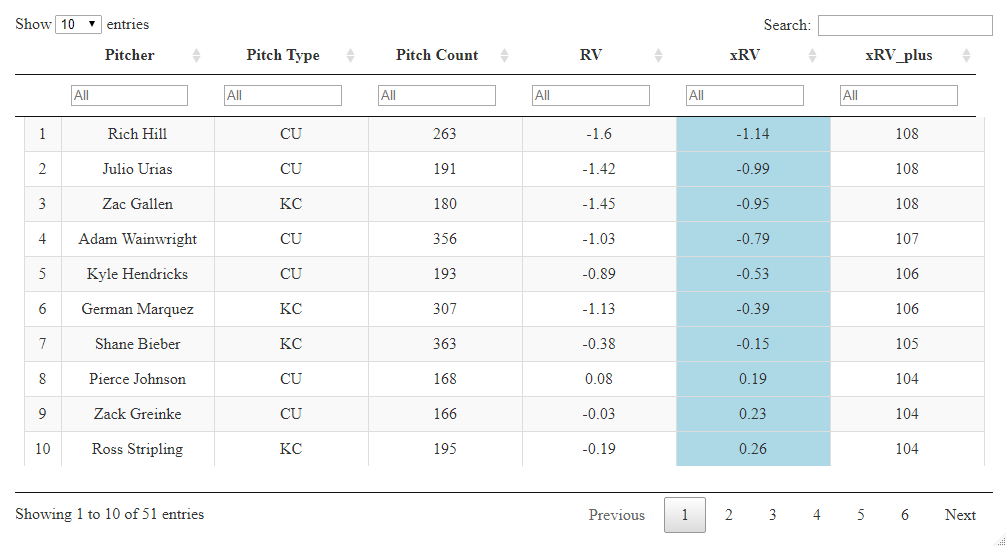
Task: Click the Previous page button
Action: pyautogui.click(x=616, y=515)
